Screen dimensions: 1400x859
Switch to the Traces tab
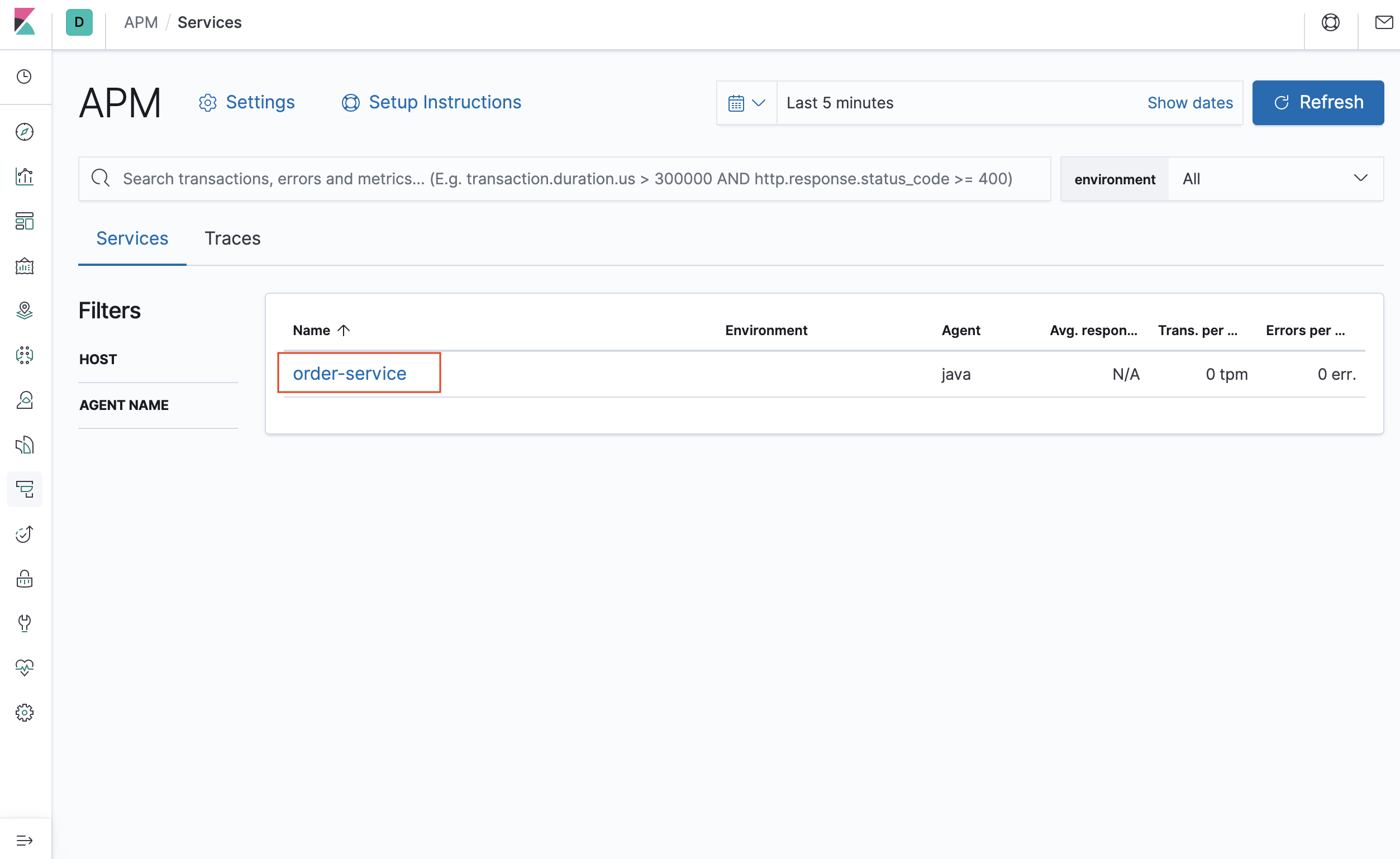tap(232, 238)
